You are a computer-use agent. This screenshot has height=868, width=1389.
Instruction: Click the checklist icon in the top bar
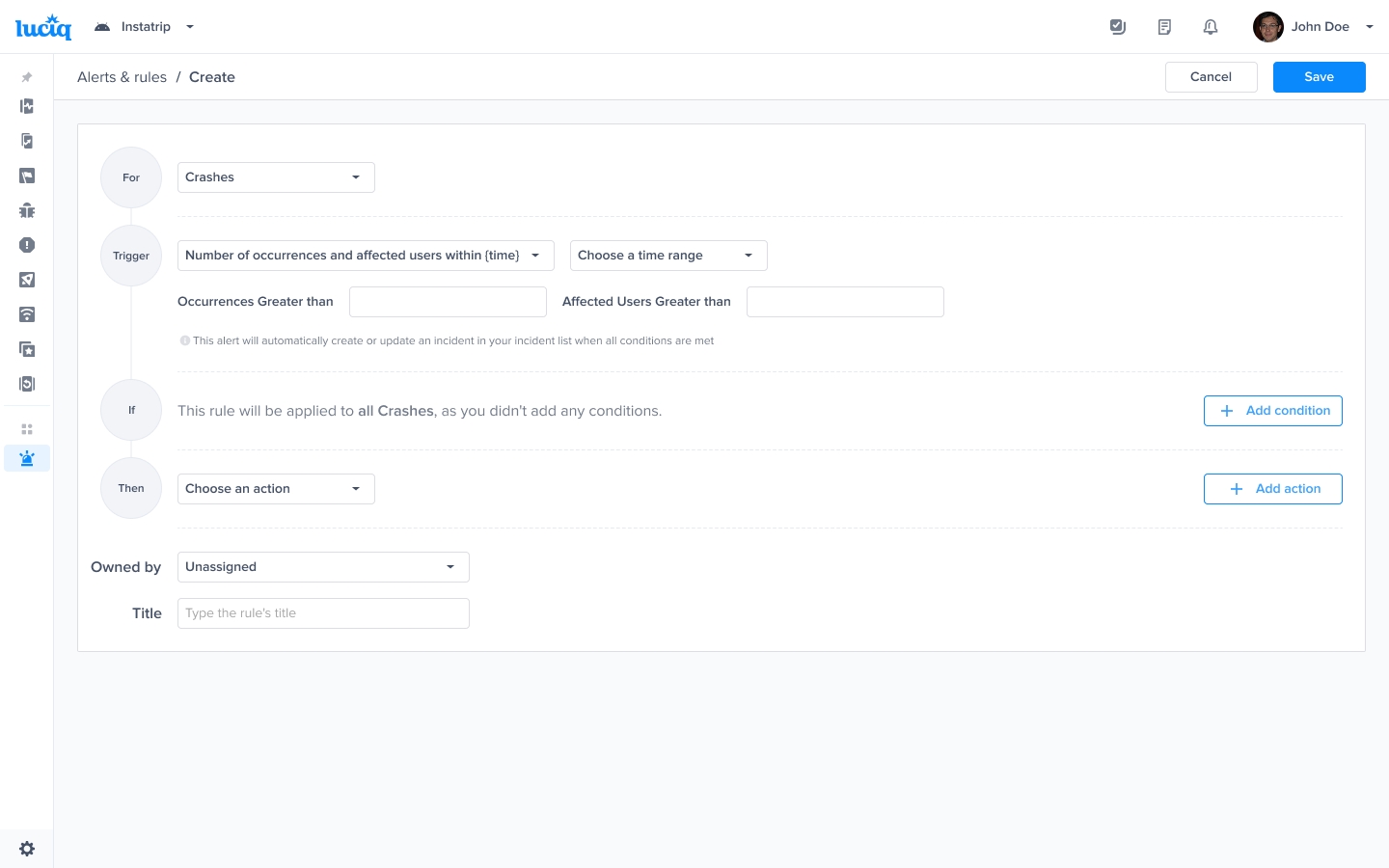[x=1118, y=27]
